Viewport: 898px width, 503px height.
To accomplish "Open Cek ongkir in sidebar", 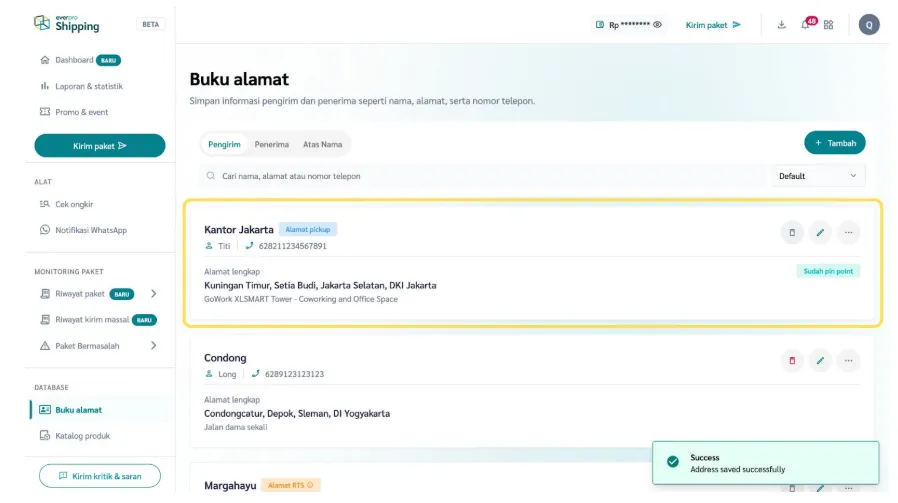I will (x=74, y=204).
